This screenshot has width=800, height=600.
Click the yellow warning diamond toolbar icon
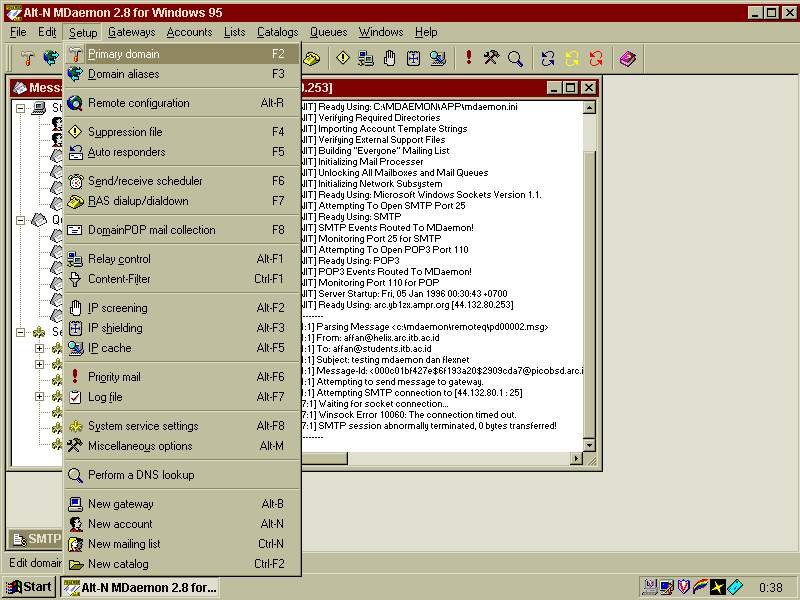click(343, 58)
